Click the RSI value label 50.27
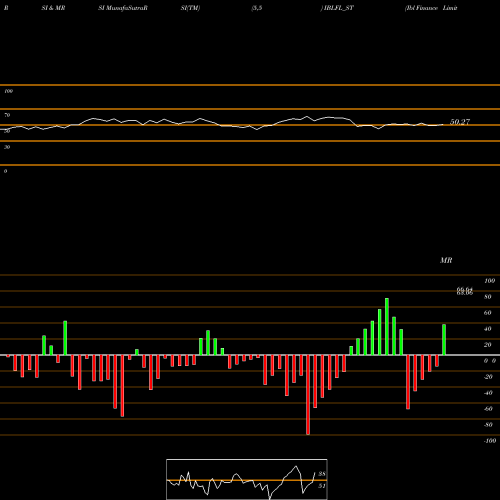Viewport: 500px width, 500px height. click(460, 122)
